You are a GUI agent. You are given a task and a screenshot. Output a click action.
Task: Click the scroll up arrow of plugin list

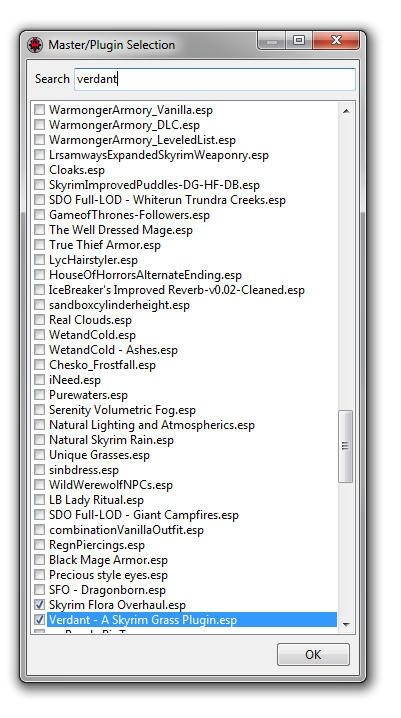pos(346,111)
